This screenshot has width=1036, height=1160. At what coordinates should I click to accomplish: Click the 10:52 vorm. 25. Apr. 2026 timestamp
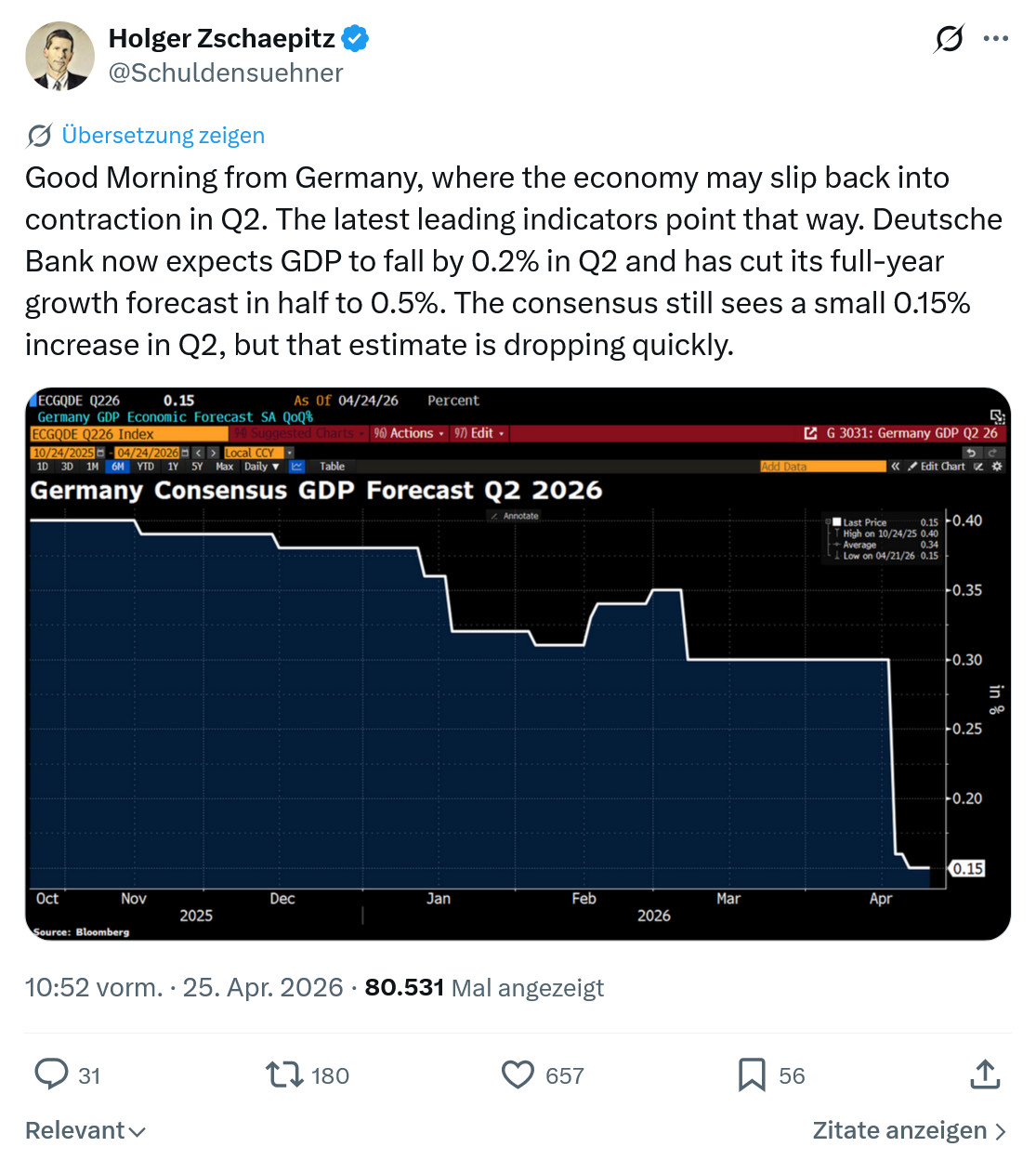click(184, 987)
